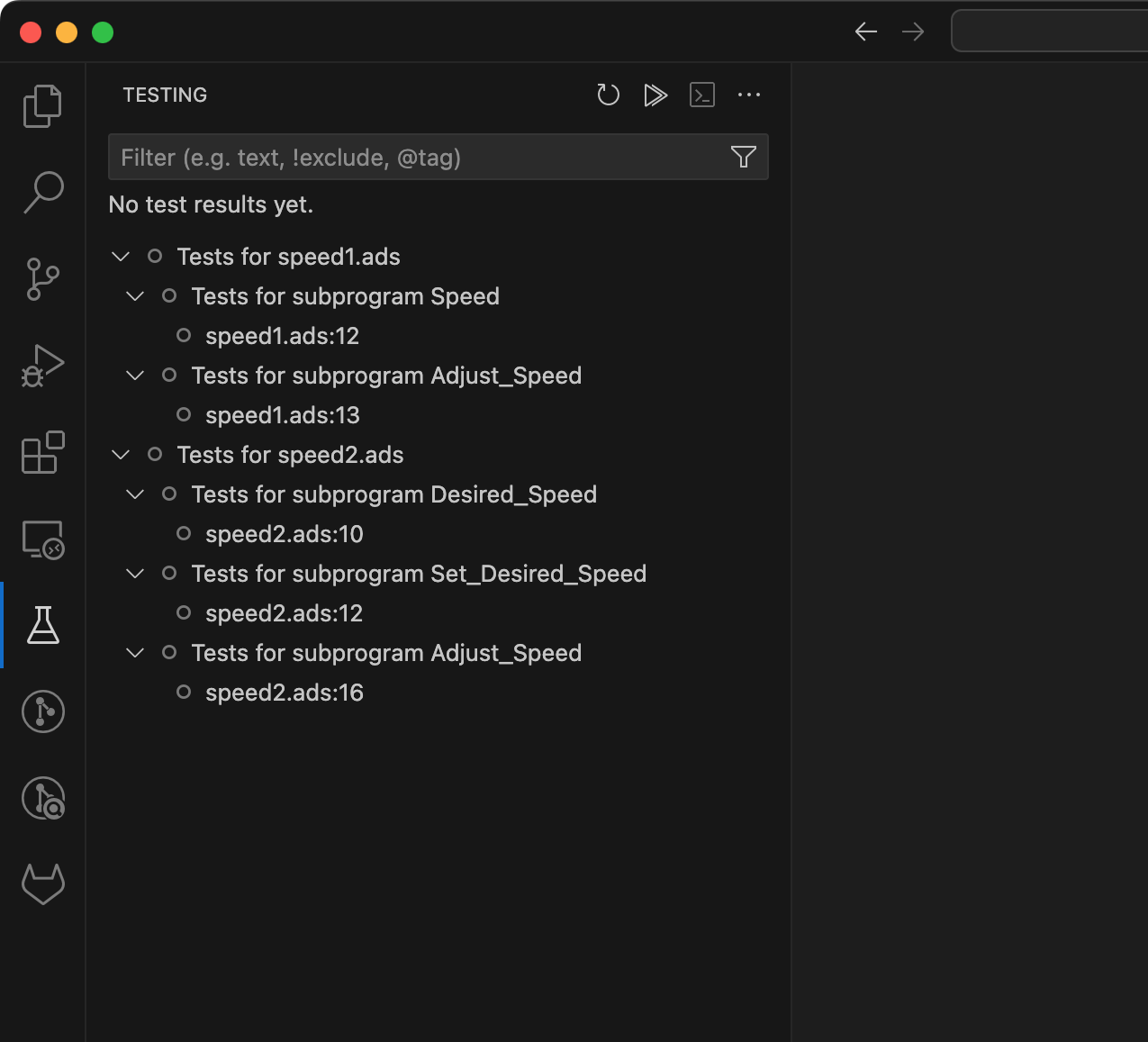
Task: Open the Git Graph circular icon
Action: (42, 711)
